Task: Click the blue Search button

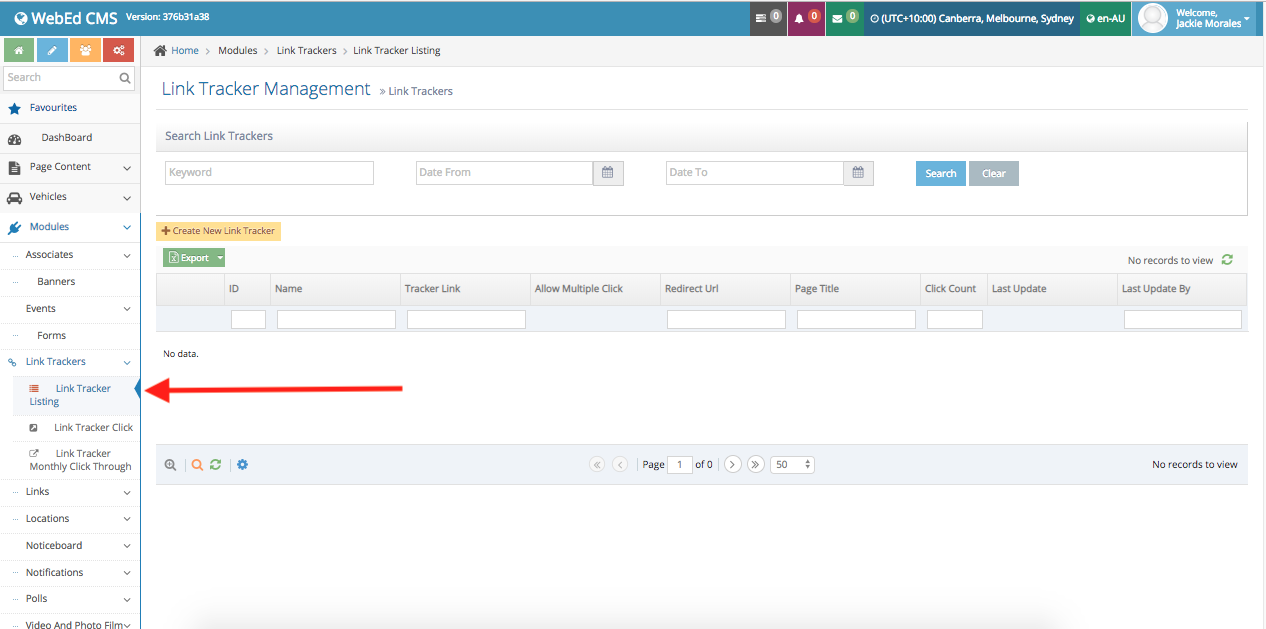Action: point(940,173)
